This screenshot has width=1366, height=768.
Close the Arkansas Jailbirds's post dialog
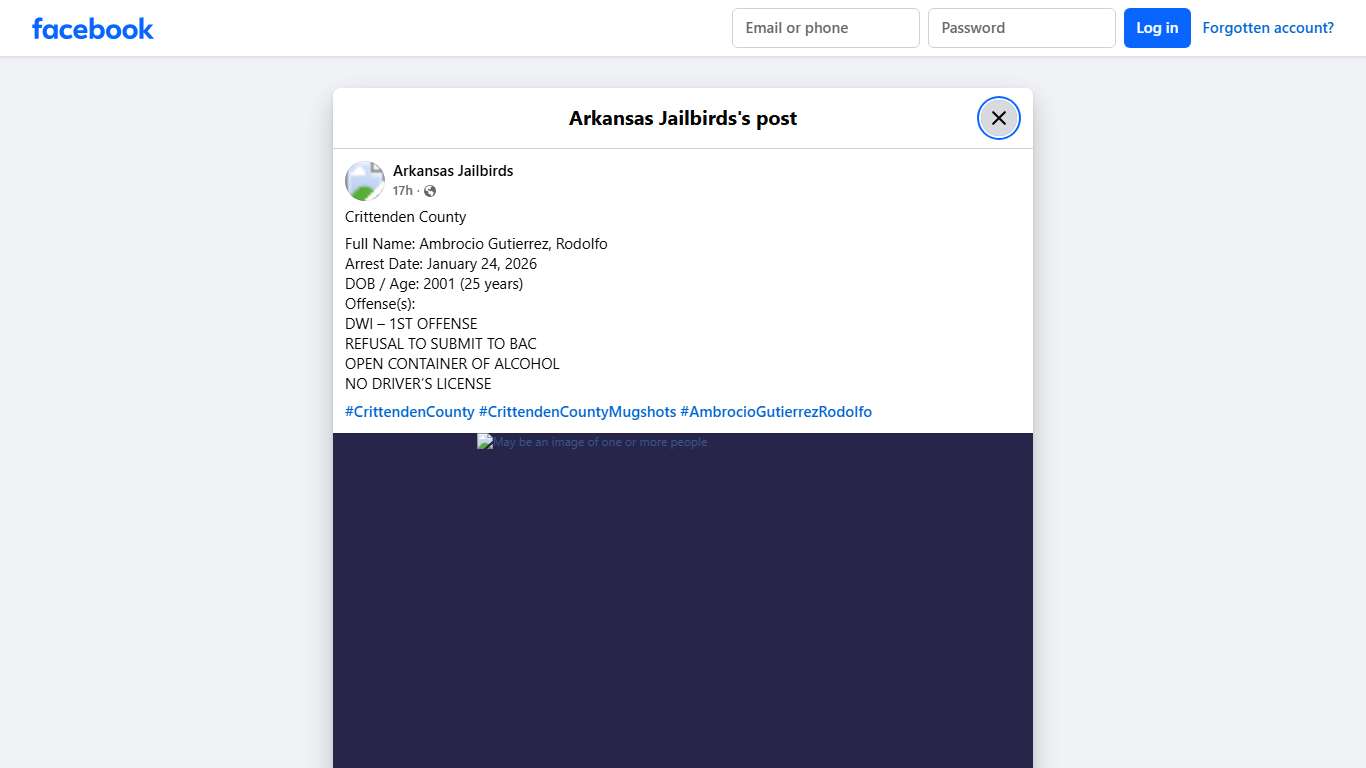coord(998,117)
